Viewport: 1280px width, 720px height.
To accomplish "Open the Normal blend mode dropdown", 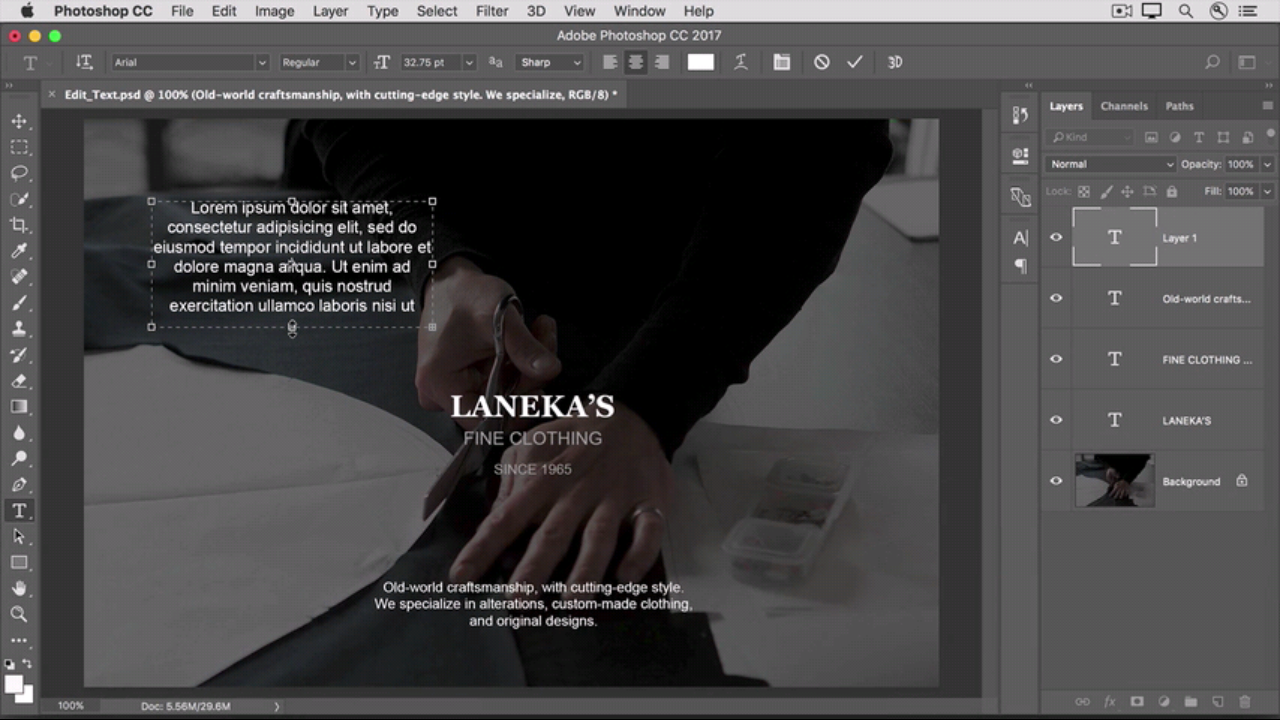I will (x=1110, y=164).
